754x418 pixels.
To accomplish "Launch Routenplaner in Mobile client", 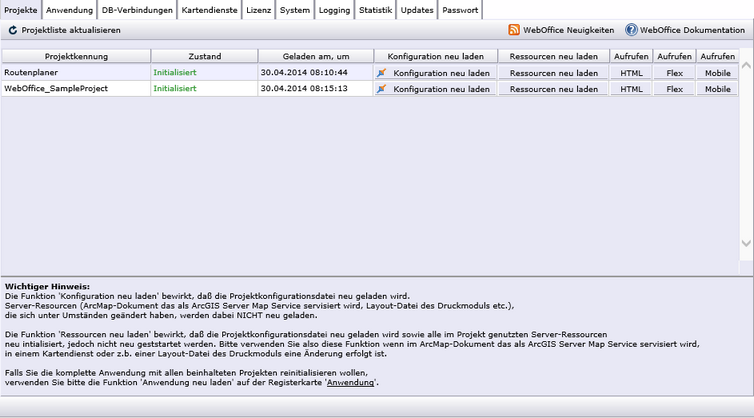I will pos(717,73).
